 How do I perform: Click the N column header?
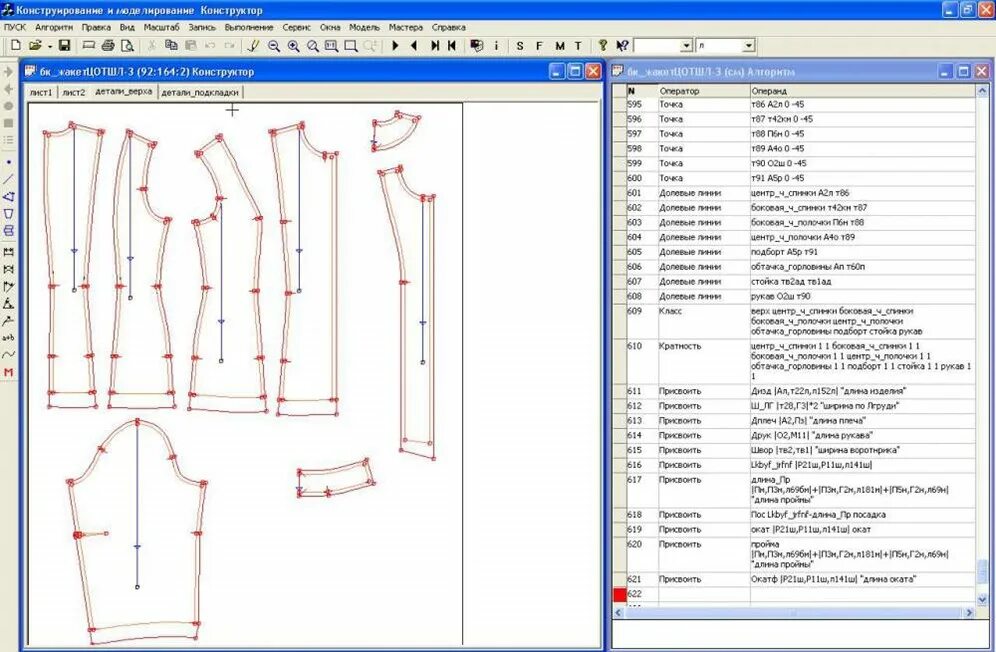pos(642,91)
